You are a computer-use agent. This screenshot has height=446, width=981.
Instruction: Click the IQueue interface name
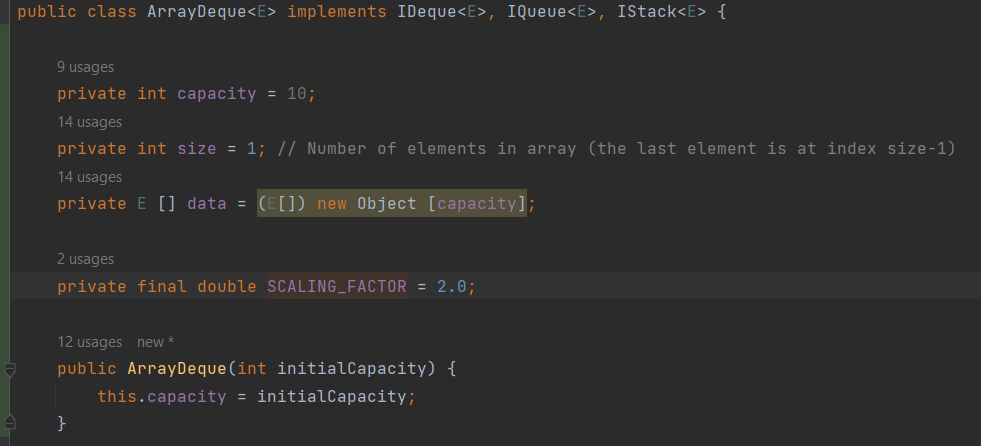click(x=537, y=12)
